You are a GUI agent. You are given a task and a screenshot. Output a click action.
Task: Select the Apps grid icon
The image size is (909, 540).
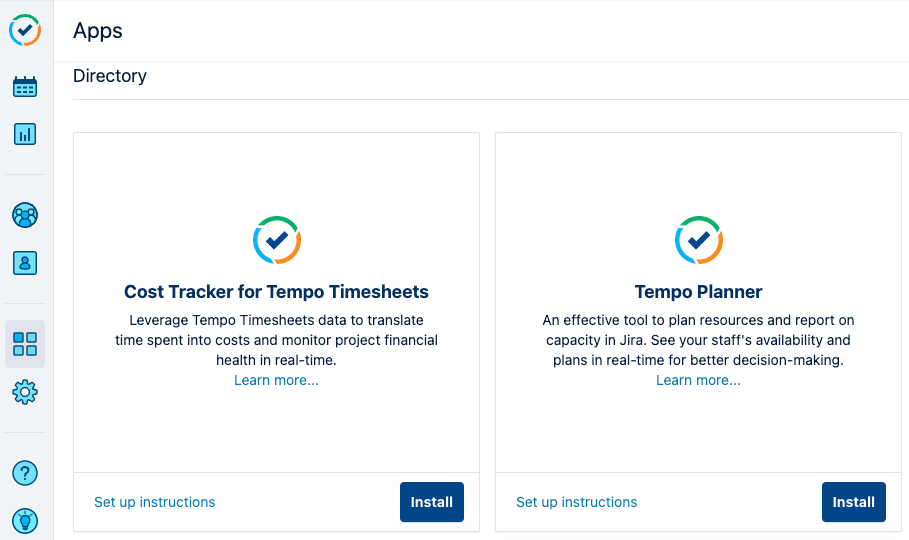pyautogui.click(x=25, y=344)
